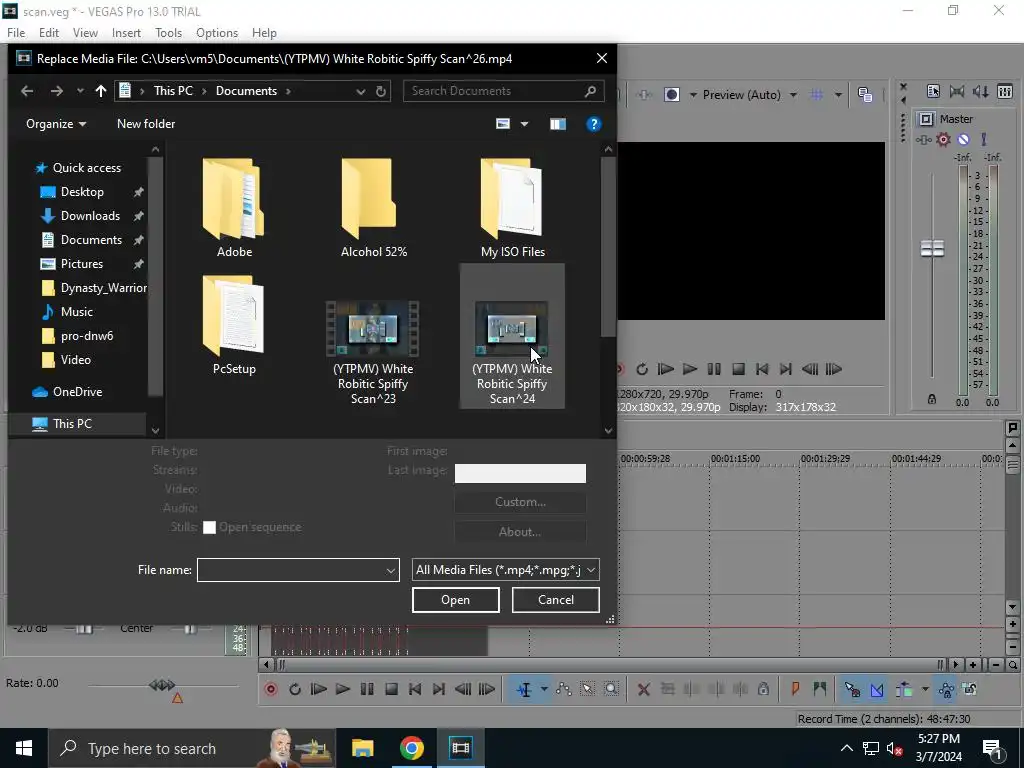This screenshot has height=768, width=1024.
Task: Open Audio Properties icon in Master Bus toolbar
Action: point(933,91)
